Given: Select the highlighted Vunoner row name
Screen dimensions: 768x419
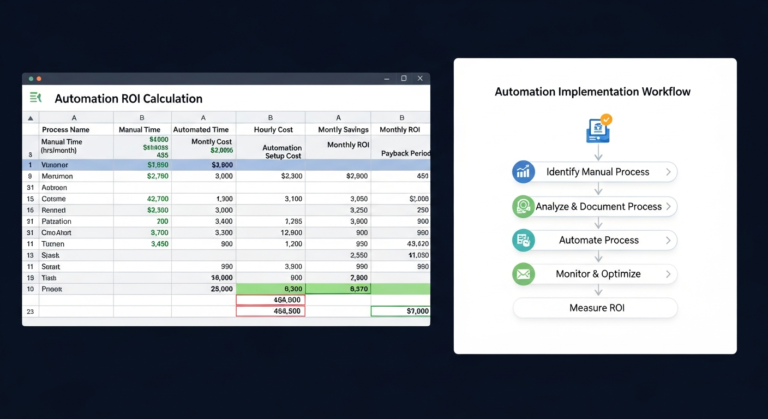Looking at the screenshot, I should [x=76, y=165].
